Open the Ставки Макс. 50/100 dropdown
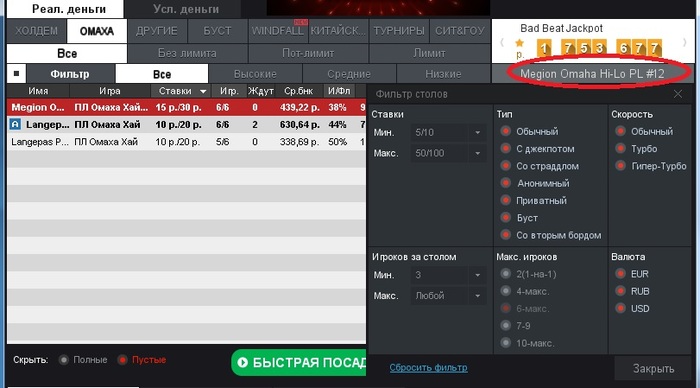 tap(448, 153)
